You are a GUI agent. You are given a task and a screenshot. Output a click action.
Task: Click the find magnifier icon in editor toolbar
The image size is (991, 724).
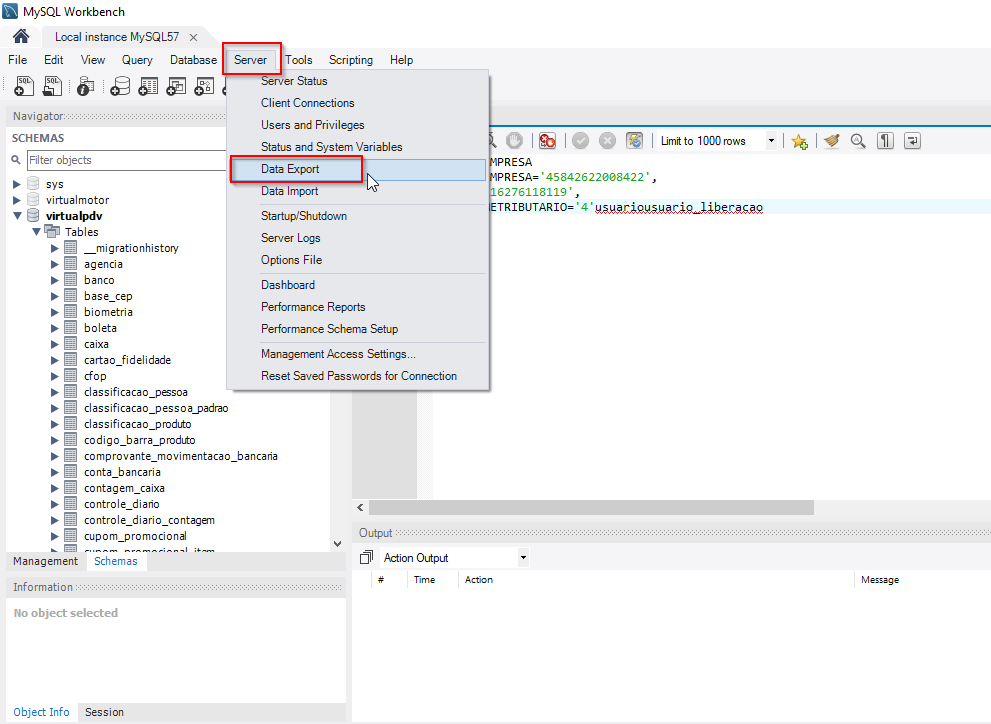pos(858,140)
